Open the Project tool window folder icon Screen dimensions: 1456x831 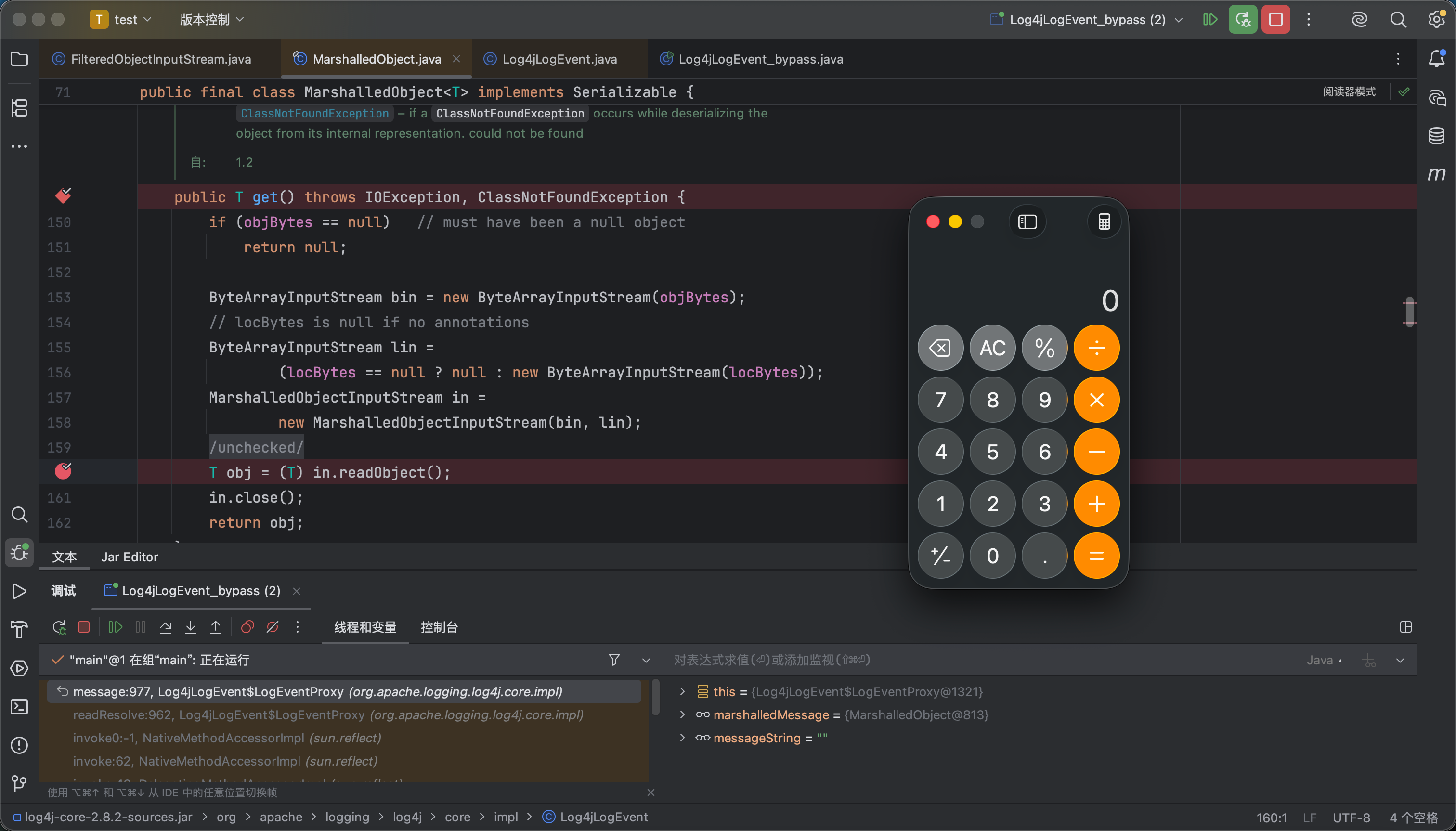pyautogui.click(x=19, y=59)
